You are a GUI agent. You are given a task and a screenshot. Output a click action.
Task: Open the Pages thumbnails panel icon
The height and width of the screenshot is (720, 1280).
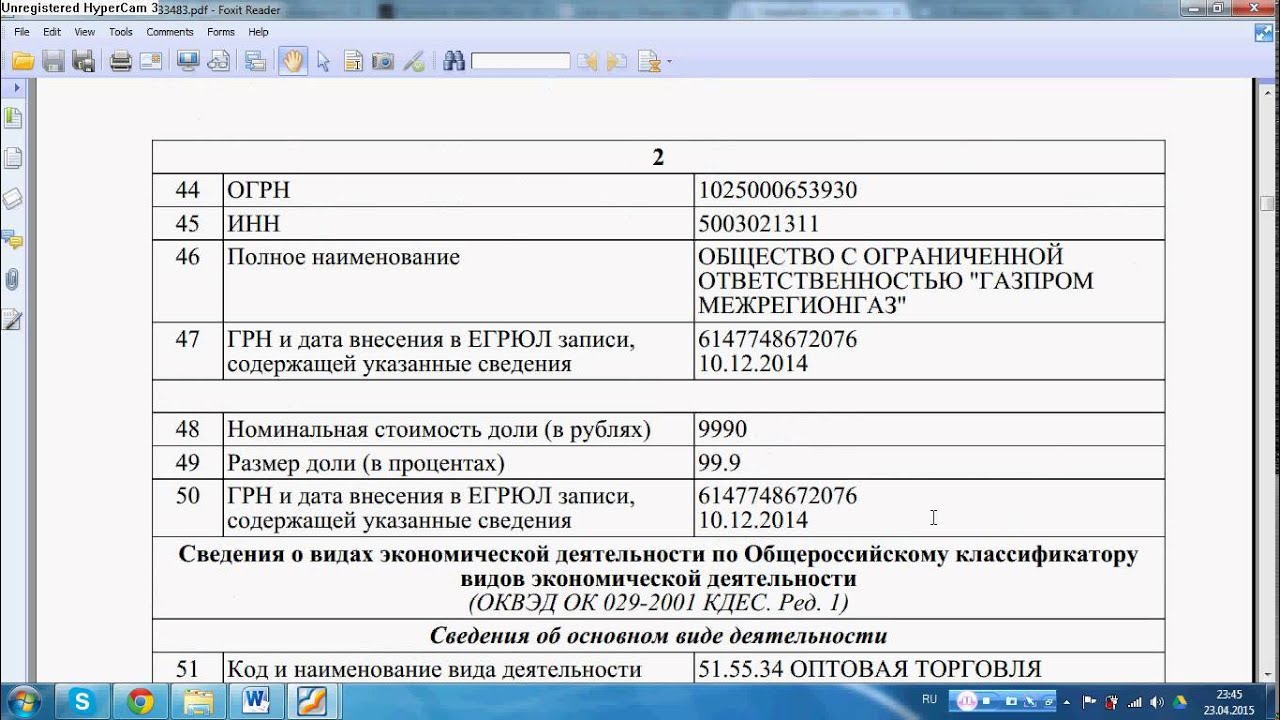pyautogui.click(x=13, y=158)
